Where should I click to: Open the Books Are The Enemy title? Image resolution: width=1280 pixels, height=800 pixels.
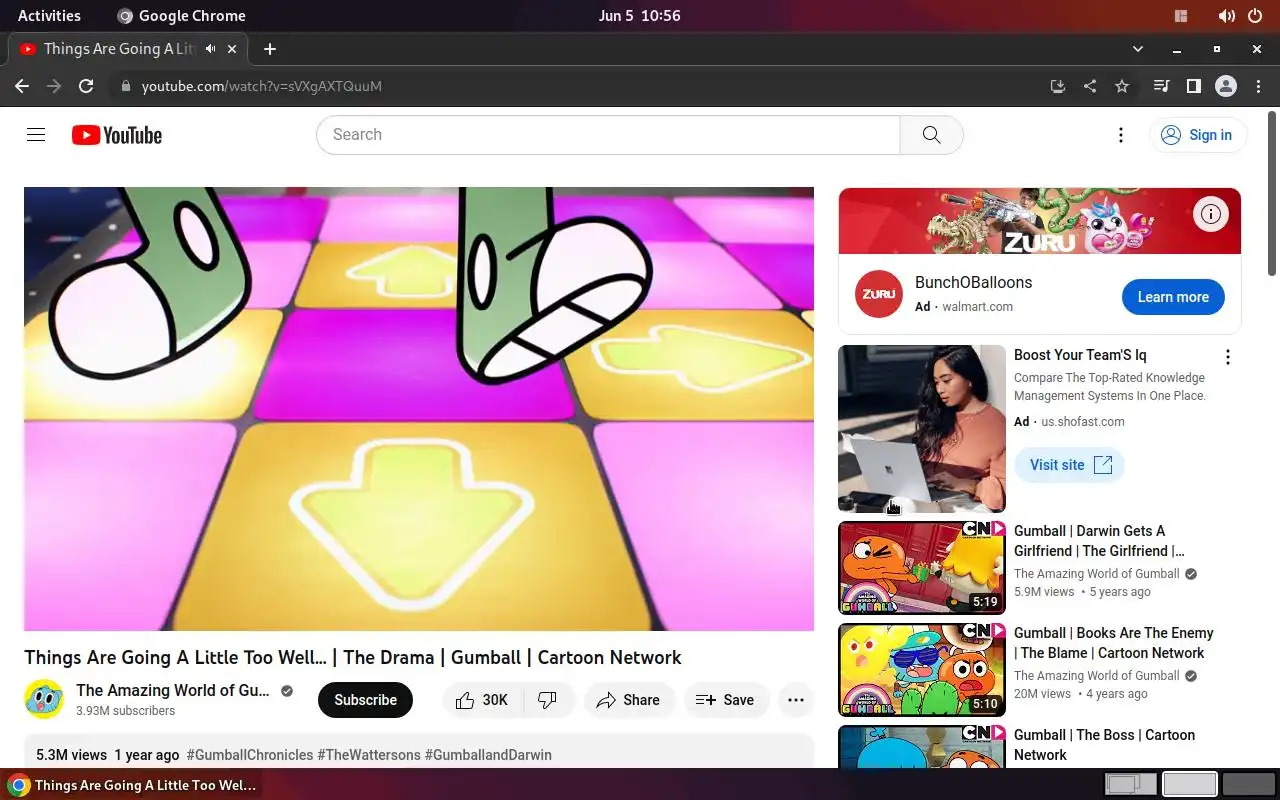pos(1114,643)
